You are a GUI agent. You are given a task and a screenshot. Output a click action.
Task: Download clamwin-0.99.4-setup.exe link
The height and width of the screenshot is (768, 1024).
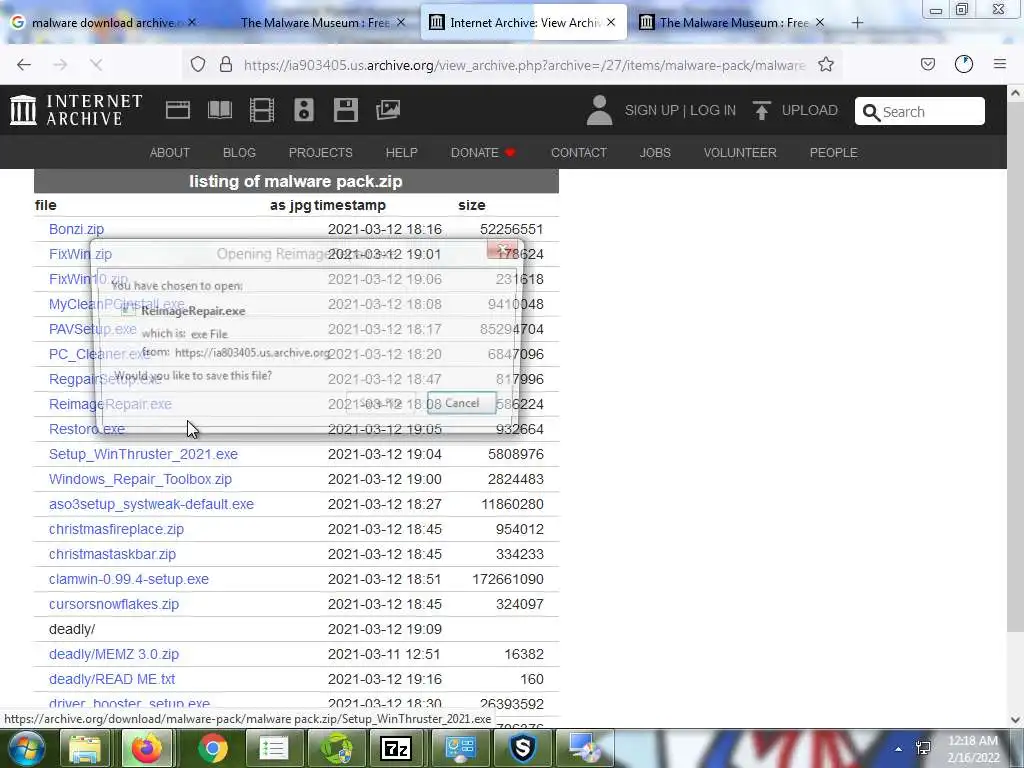pyautogui.click(x=129, y=579)
